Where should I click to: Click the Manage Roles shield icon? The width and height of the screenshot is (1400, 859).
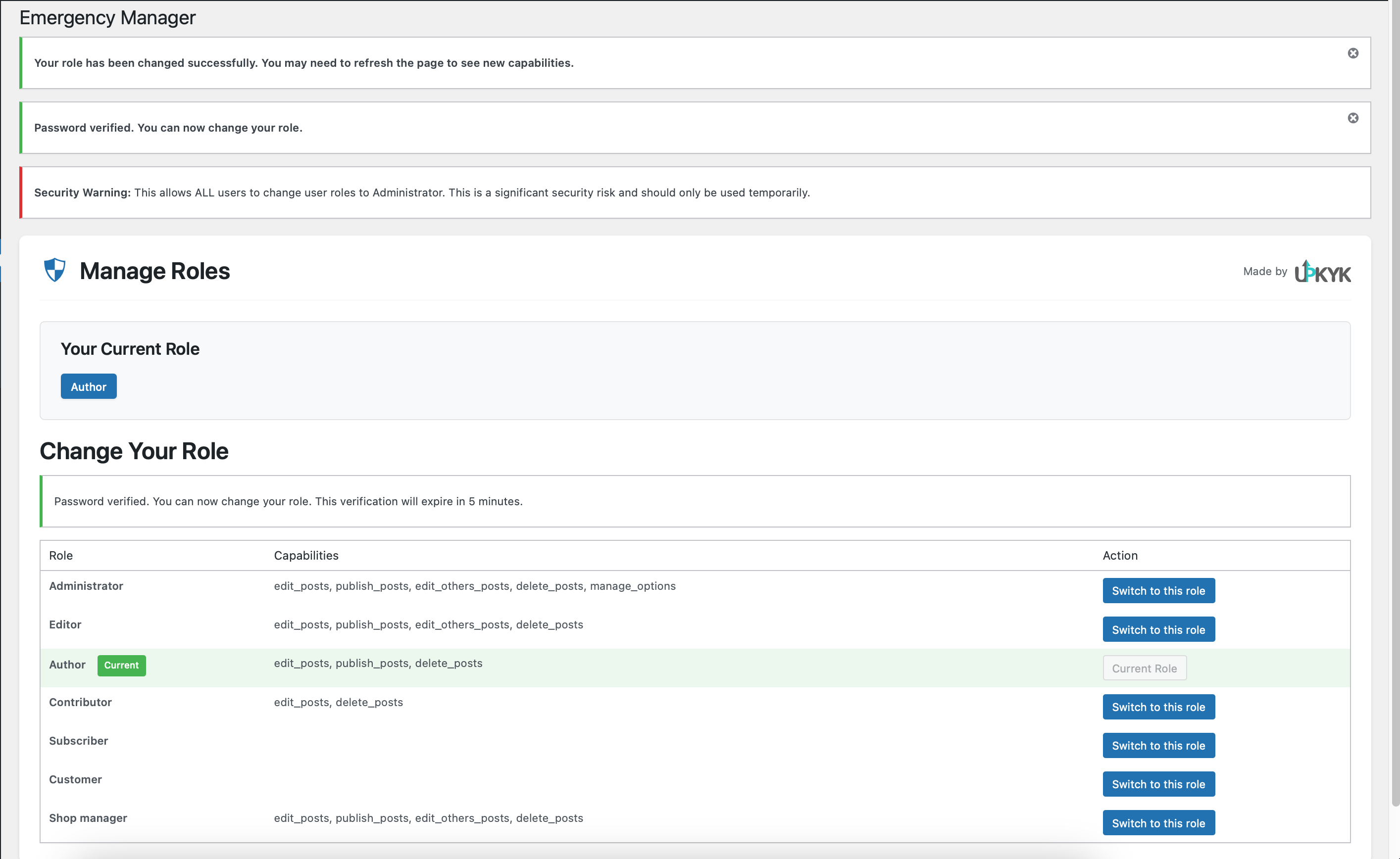55,271
